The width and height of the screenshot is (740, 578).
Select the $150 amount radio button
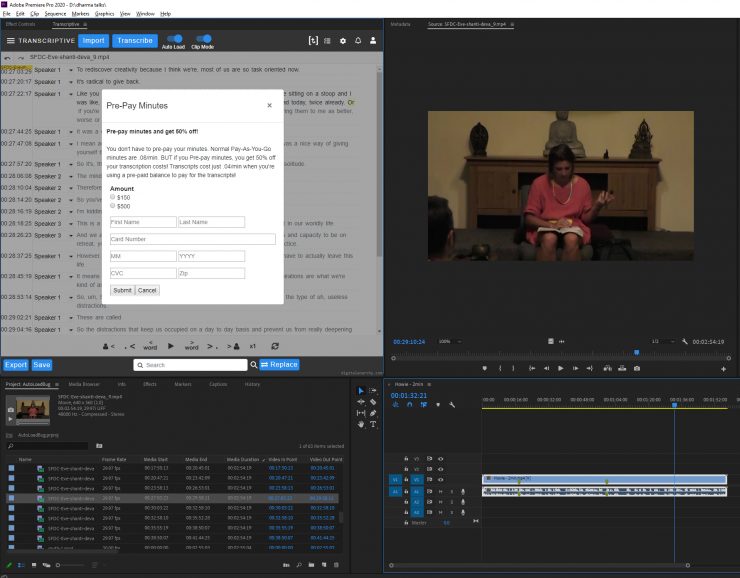pos(113,197)
